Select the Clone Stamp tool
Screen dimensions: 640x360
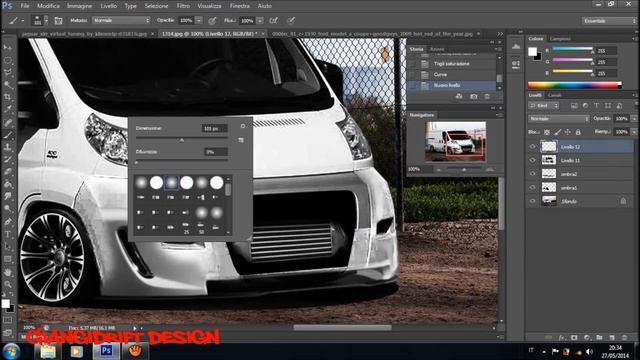pos(8,147)
